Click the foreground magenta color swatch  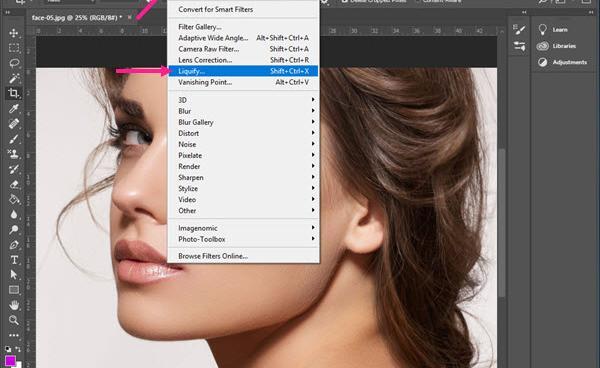coord(10,361)
